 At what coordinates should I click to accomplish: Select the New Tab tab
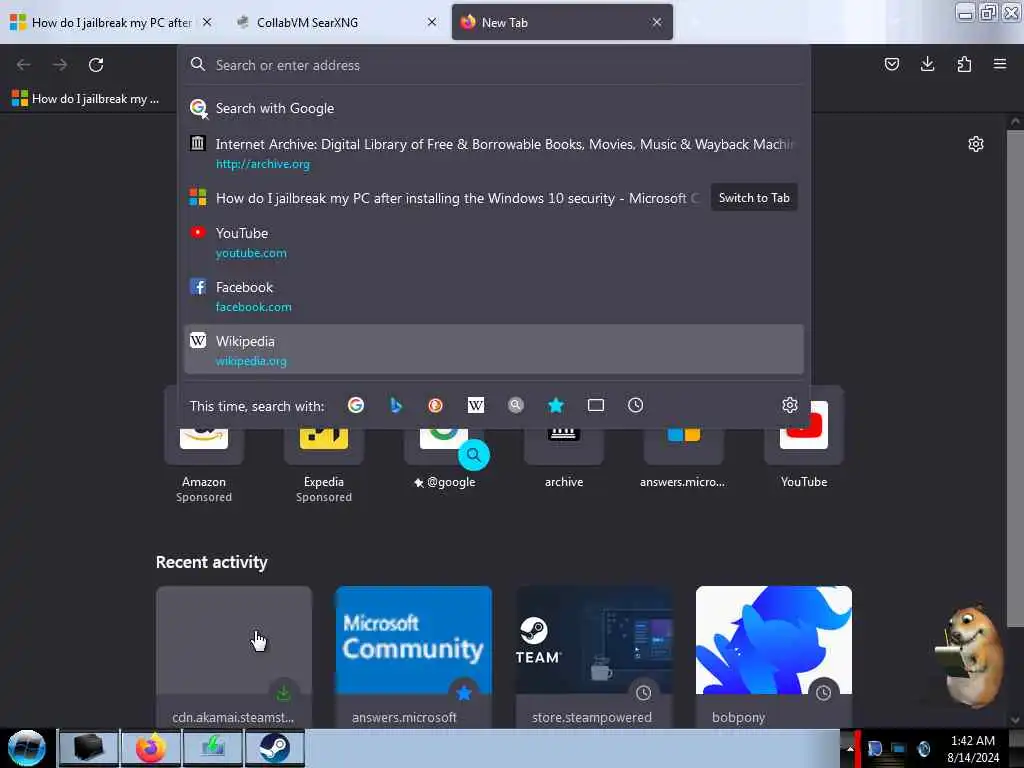click(x=562, y=22)
